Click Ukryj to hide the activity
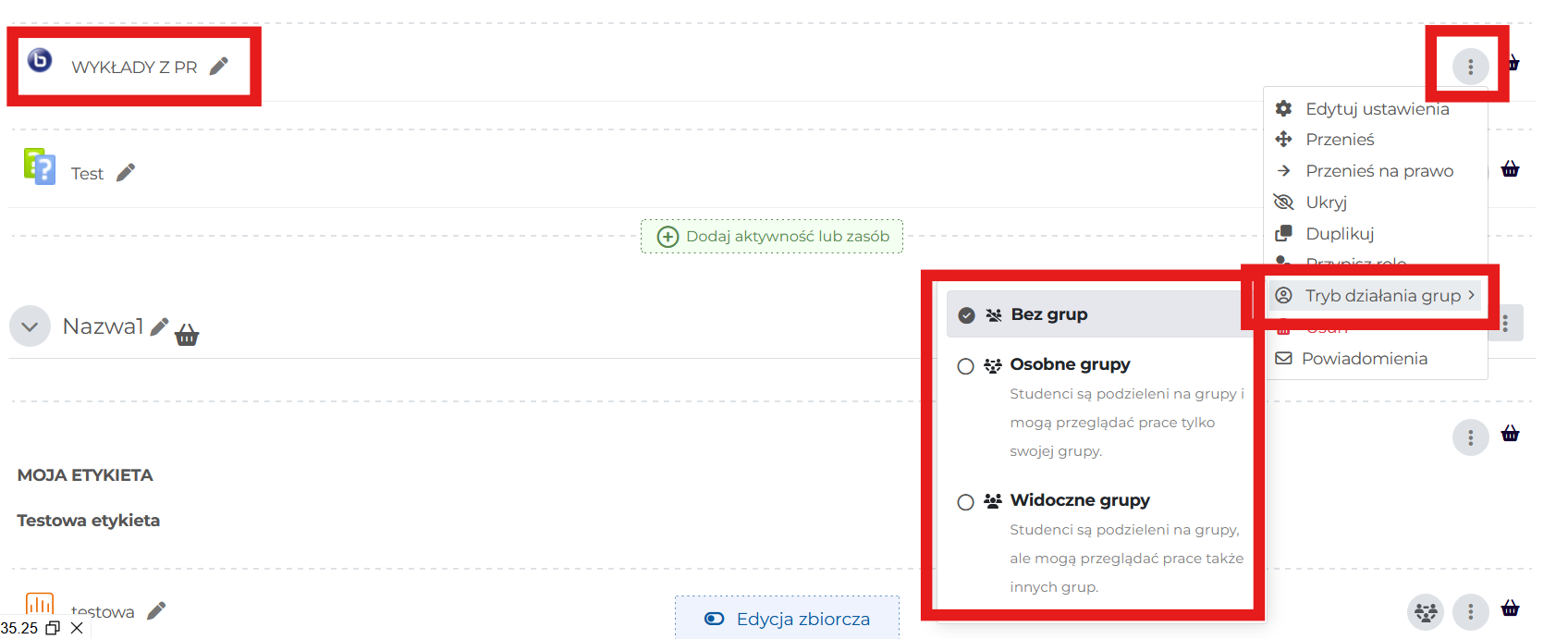Viewport: 1568px width, 639px height. point(1326,203)
